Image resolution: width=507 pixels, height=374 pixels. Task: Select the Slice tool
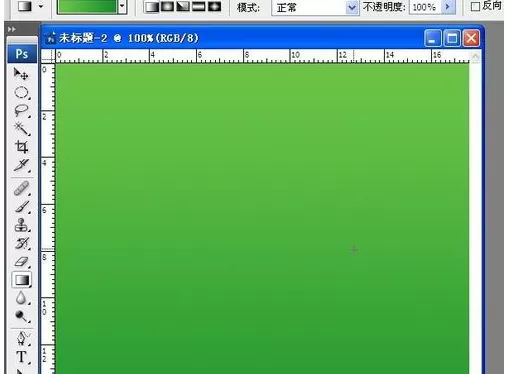click(21, 165)
